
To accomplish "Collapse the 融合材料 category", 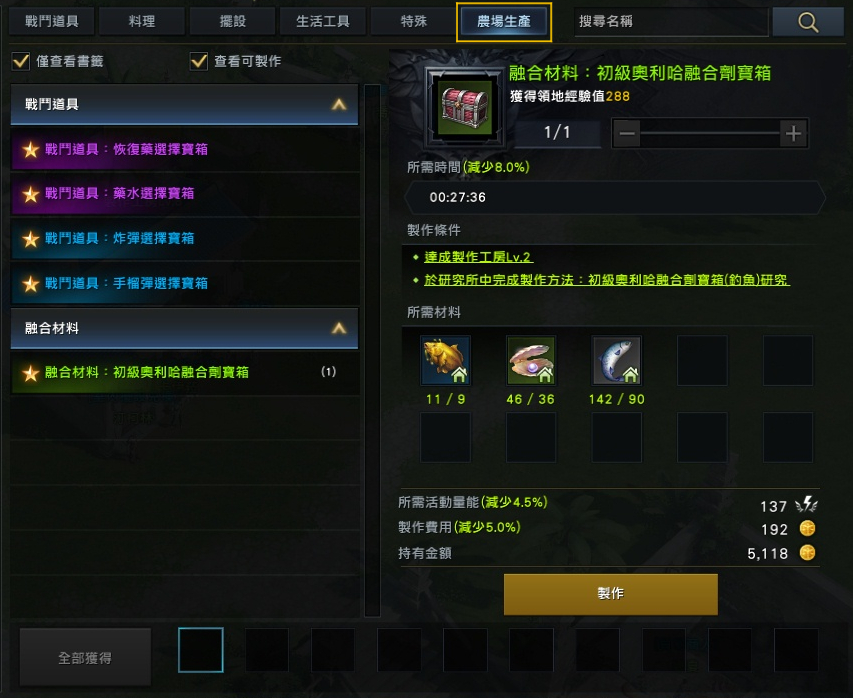I will [x=339, y=328].
